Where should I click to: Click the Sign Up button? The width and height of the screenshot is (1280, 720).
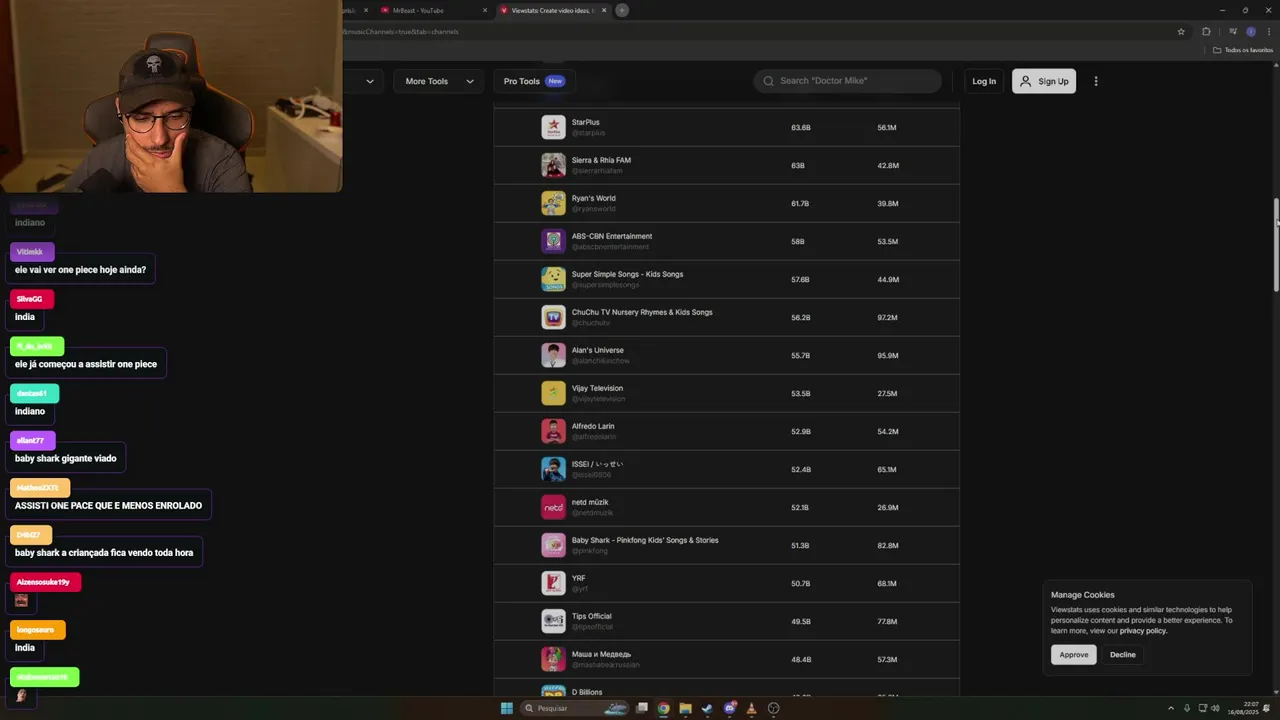[x=1044, y=81]
